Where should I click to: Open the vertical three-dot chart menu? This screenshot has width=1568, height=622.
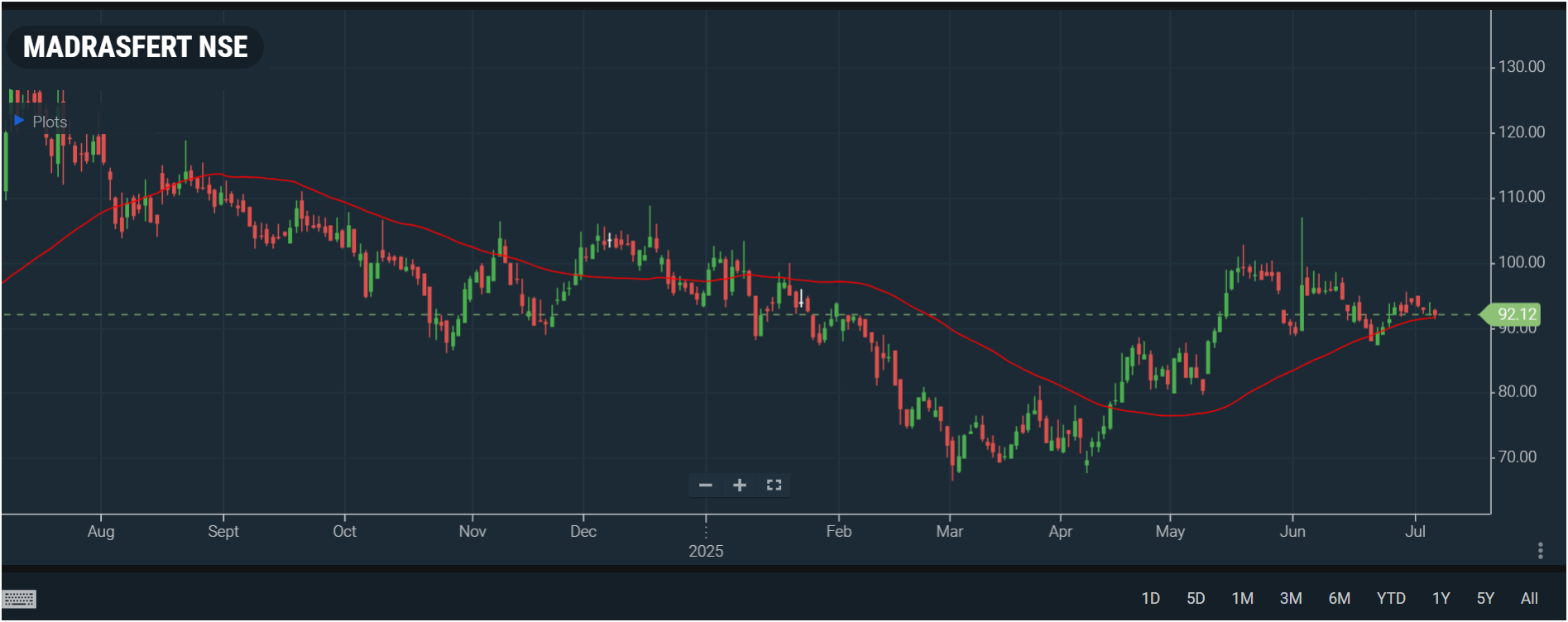click(x=1540, y=551)
